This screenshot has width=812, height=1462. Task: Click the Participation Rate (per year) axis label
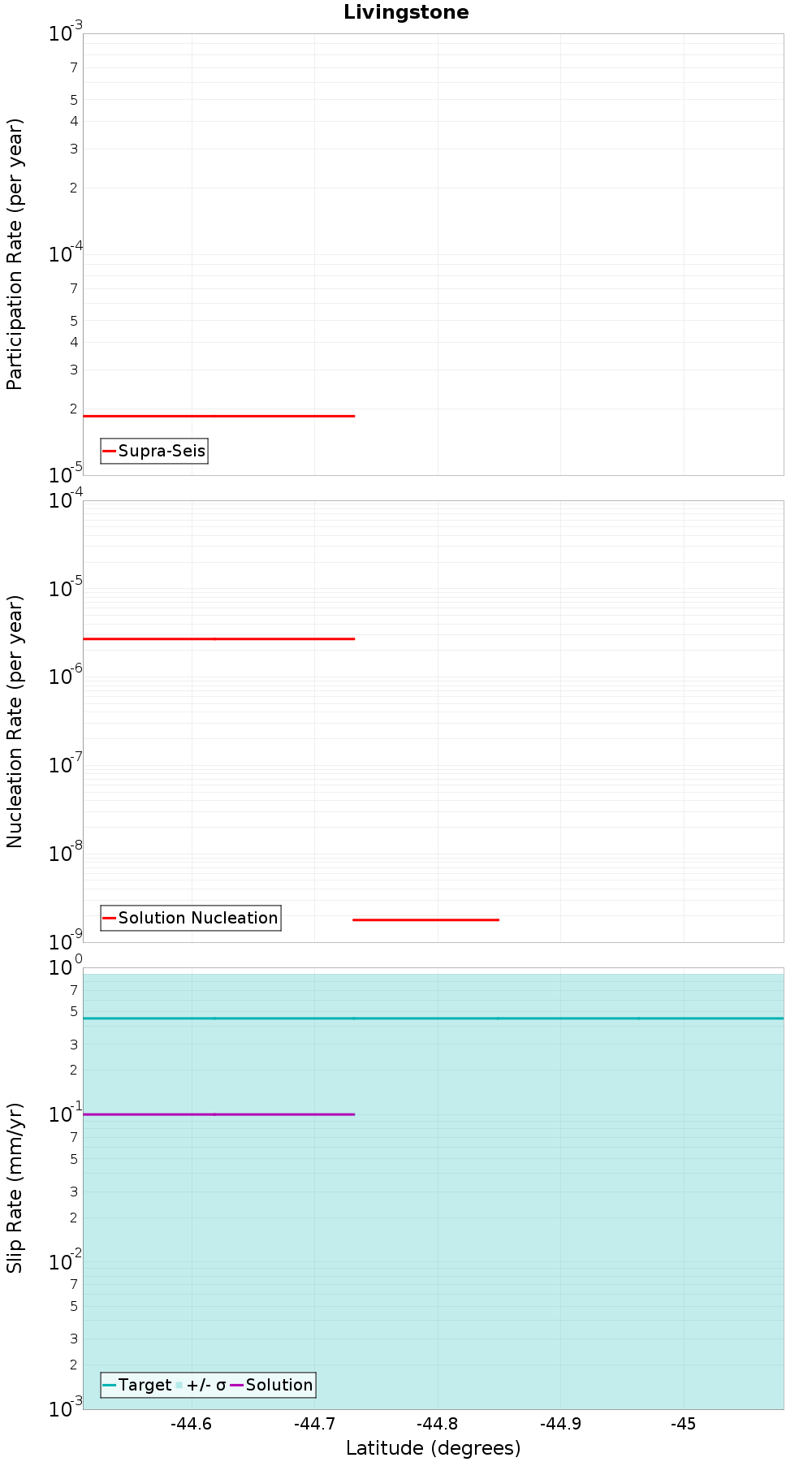point(15,254)
